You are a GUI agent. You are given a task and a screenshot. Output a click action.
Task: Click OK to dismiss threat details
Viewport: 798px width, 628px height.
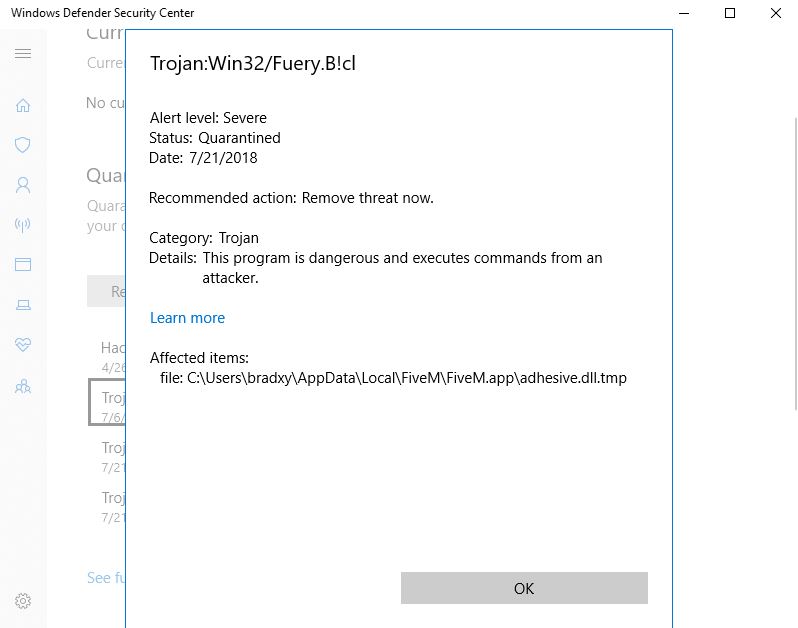524,588
